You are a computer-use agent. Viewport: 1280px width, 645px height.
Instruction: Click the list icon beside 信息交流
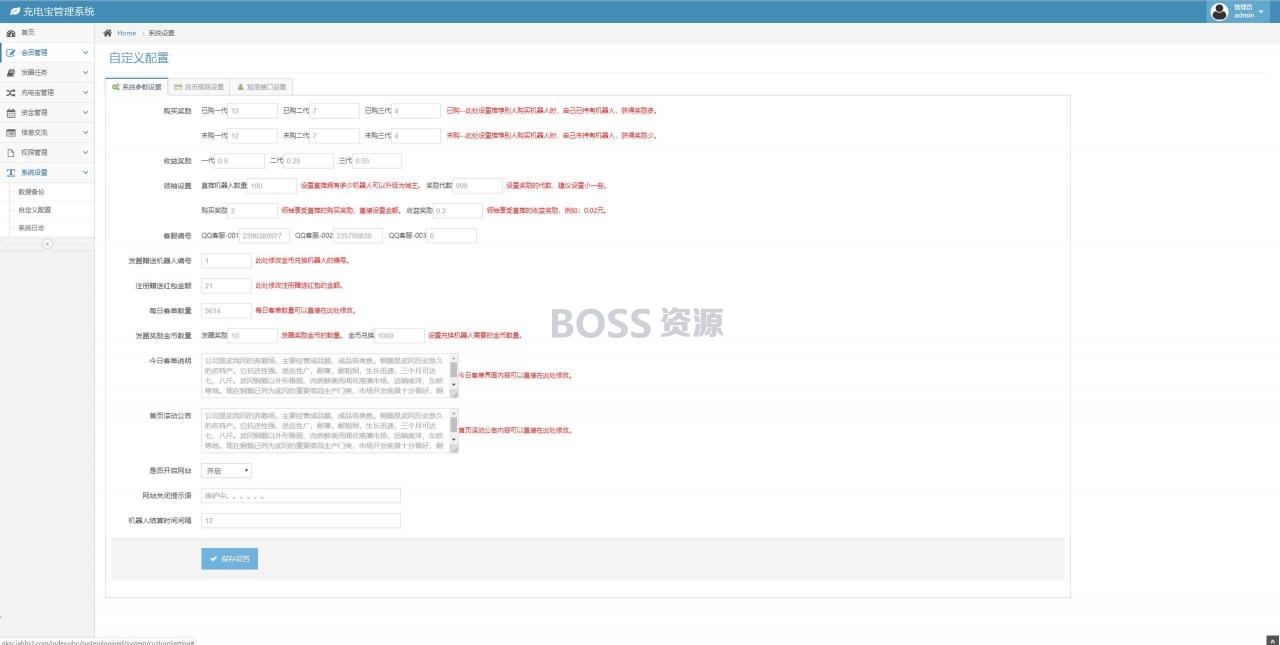11,132
